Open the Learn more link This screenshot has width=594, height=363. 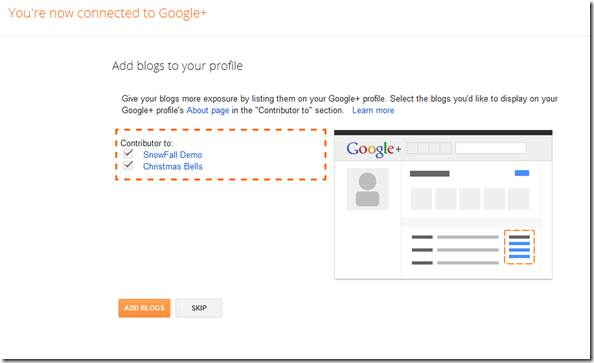pos(373,110)
